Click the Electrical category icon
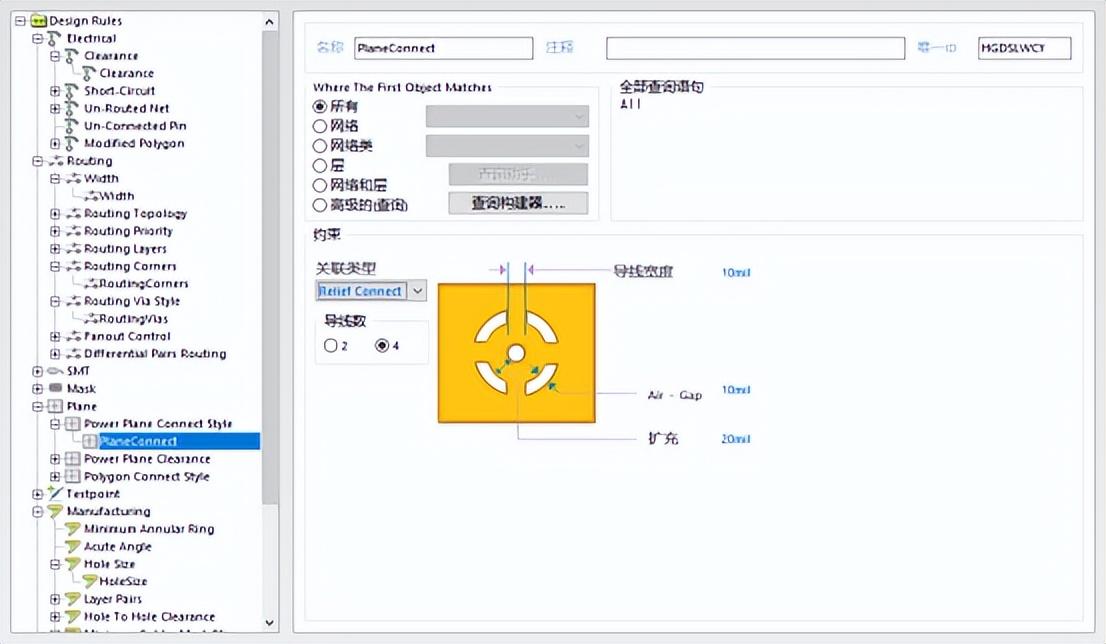This screenshot has height=644, width=1106. 54,39
